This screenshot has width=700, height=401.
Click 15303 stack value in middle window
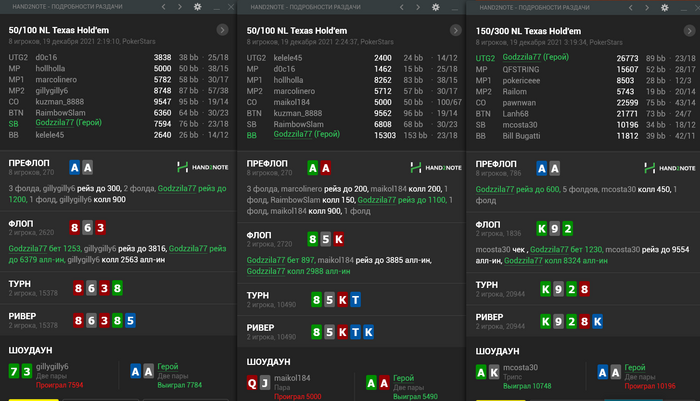click(385, 135)
